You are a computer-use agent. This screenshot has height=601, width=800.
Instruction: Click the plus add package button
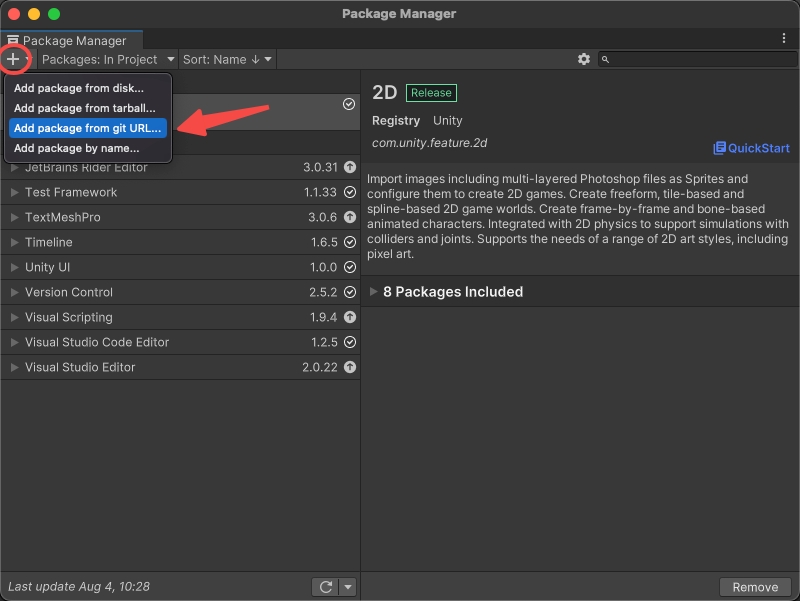pyautogui.click(x=13, y=59)
